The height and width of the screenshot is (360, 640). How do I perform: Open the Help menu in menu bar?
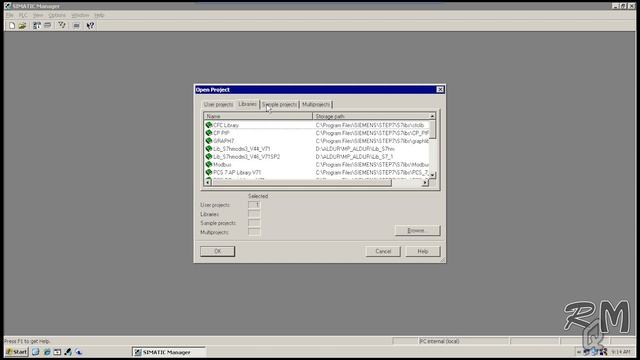pos(99,15)
